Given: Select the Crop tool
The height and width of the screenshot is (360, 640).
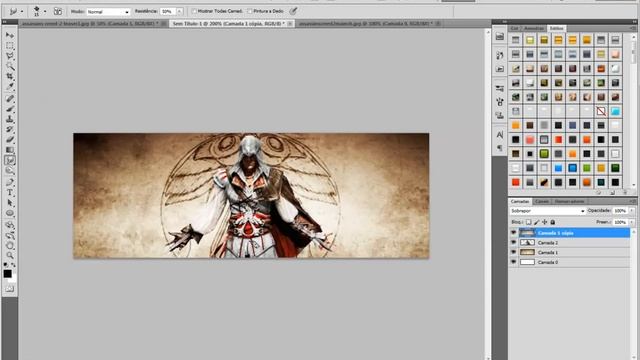Looking at the screenshot, I should [10, 76].
